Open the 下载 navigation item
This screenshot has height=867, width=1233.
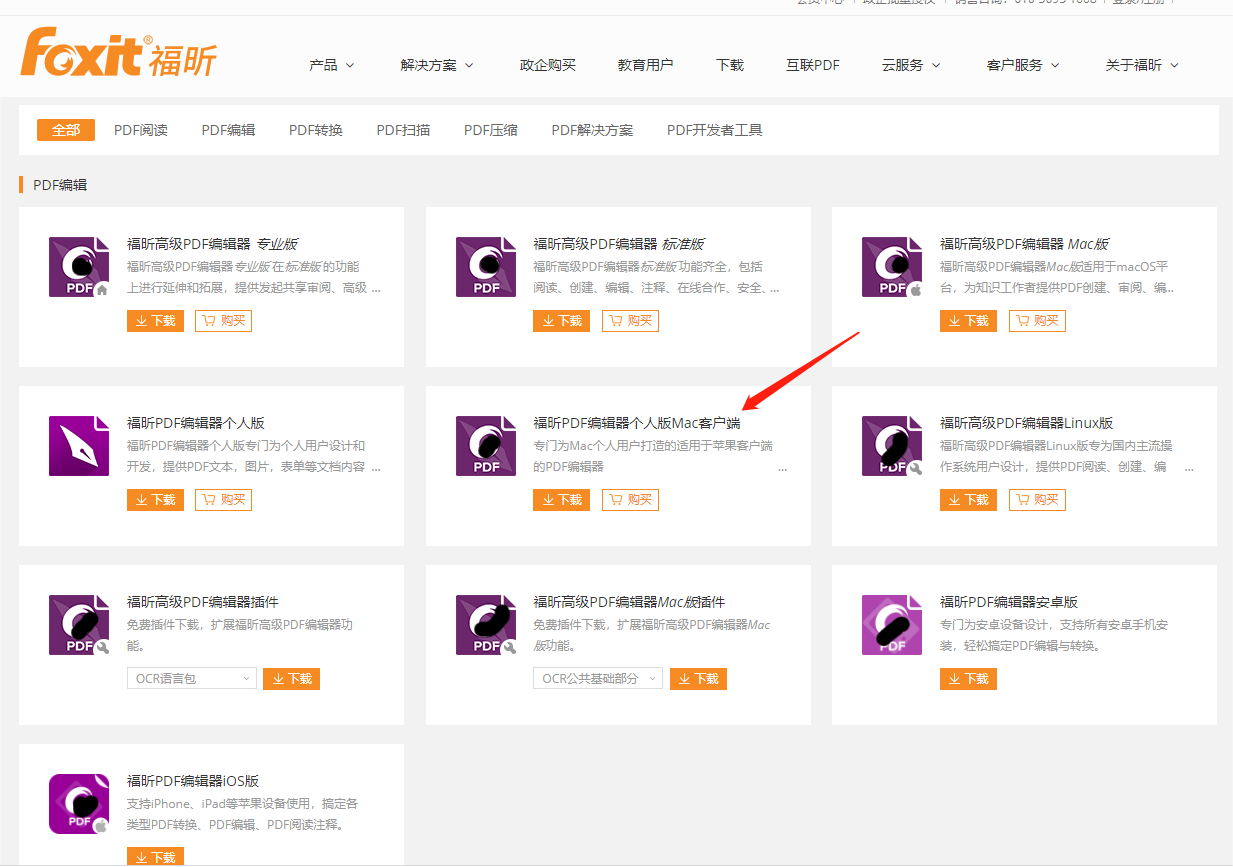[730, 65]
